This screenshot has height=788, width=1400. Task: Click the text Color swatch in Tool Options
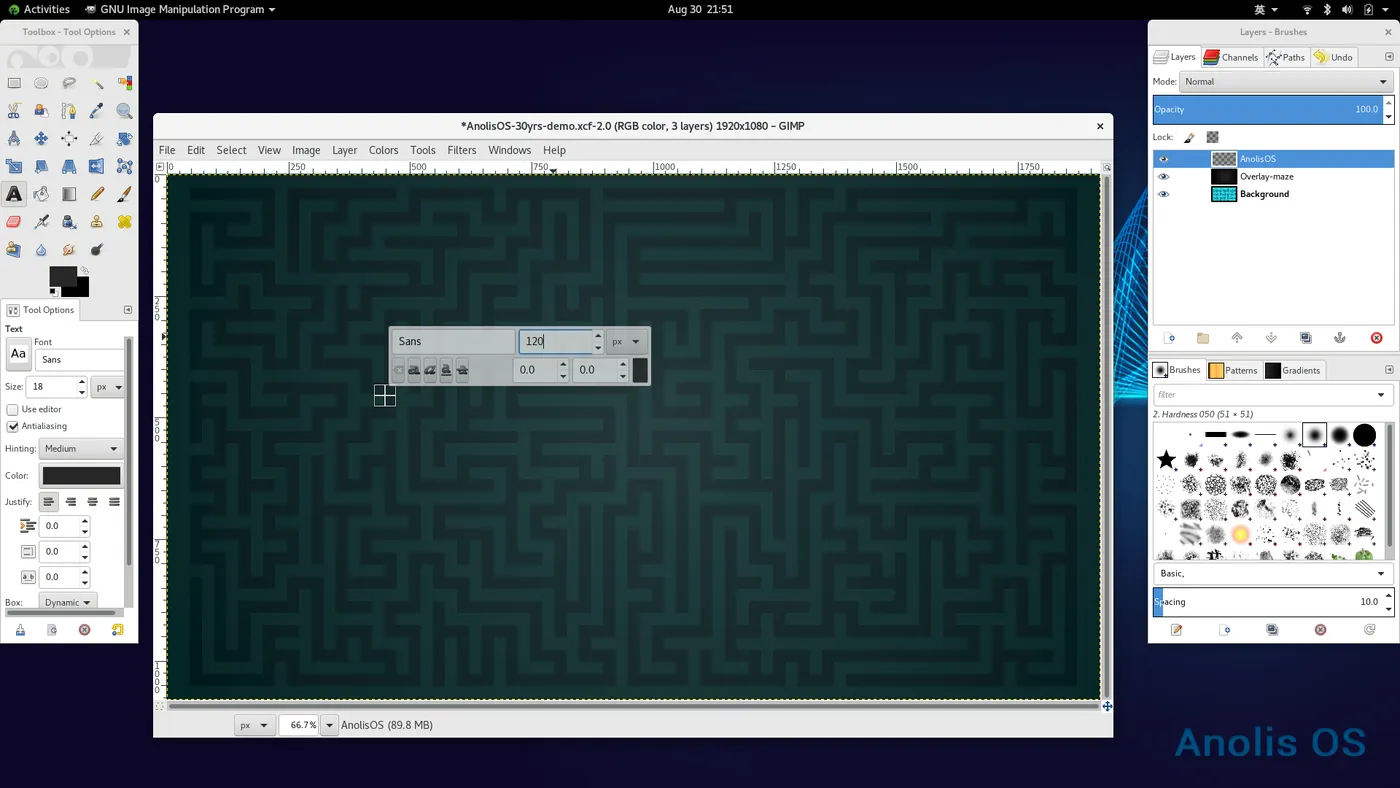tap(81, 476)
